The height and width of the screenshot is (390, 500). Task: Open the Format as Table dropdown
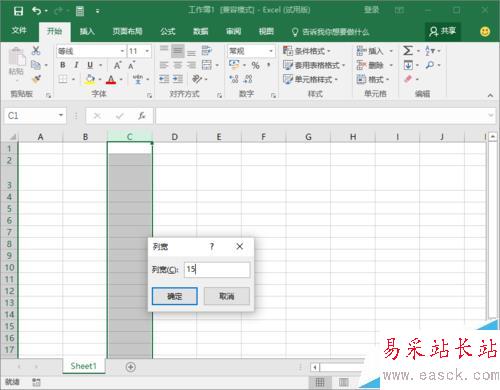pos(314,65)
